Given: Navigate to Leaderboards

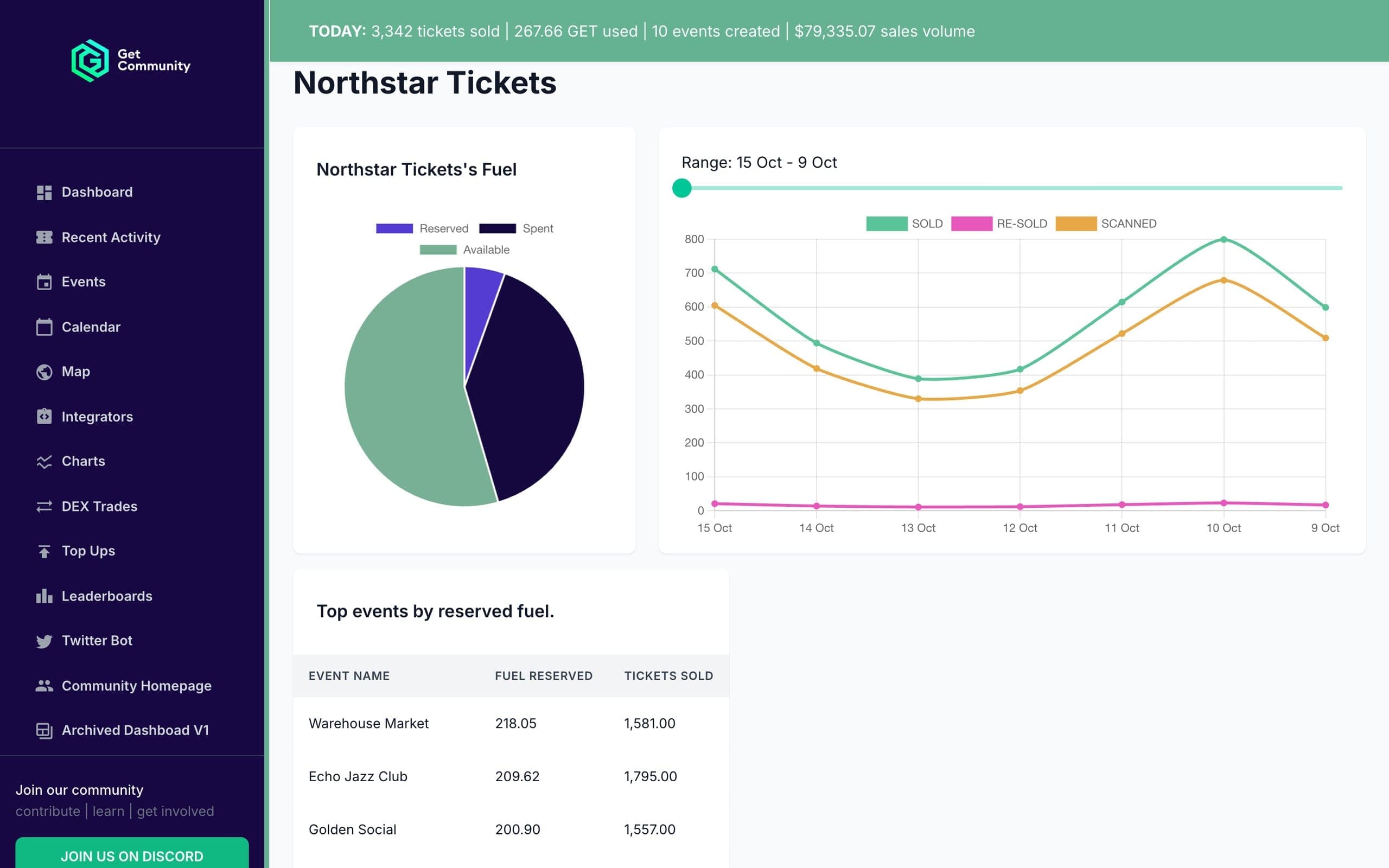Looking at the screenshot, I should (x=107, y=596).
